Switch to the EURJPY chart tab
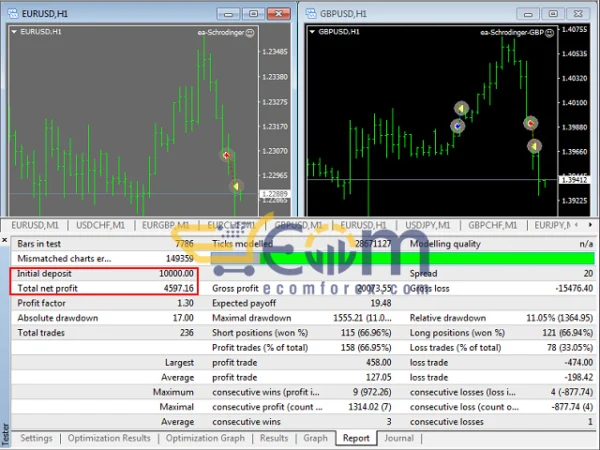 tap(552, 225)
